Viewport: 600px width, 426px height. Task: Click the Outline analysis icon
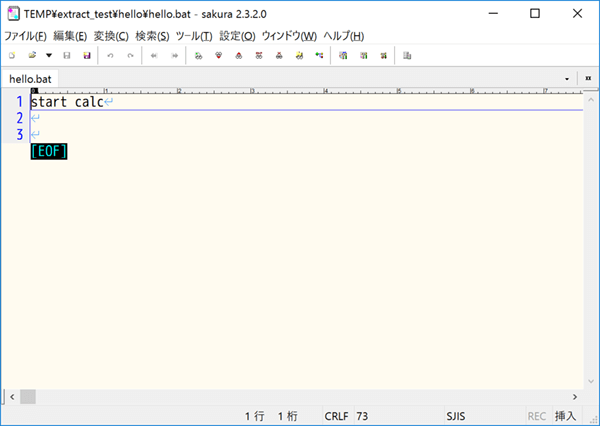pos(319,55)
